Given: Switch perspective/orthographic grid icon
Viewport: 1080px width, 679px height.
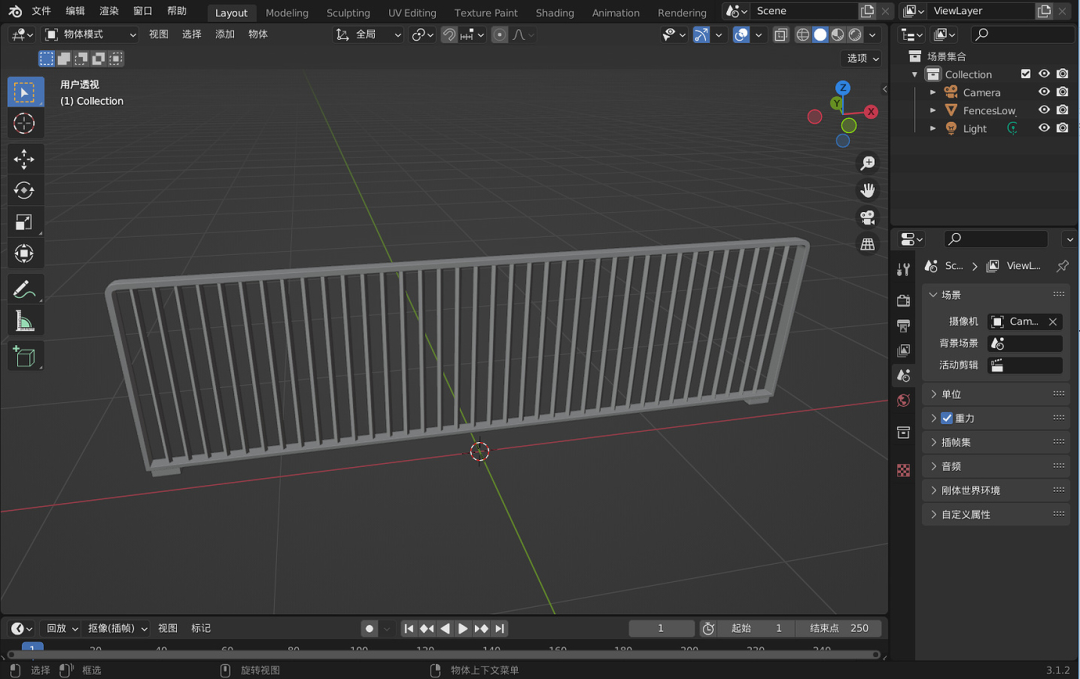Looking at the screenshot, I should coord(867,244).
